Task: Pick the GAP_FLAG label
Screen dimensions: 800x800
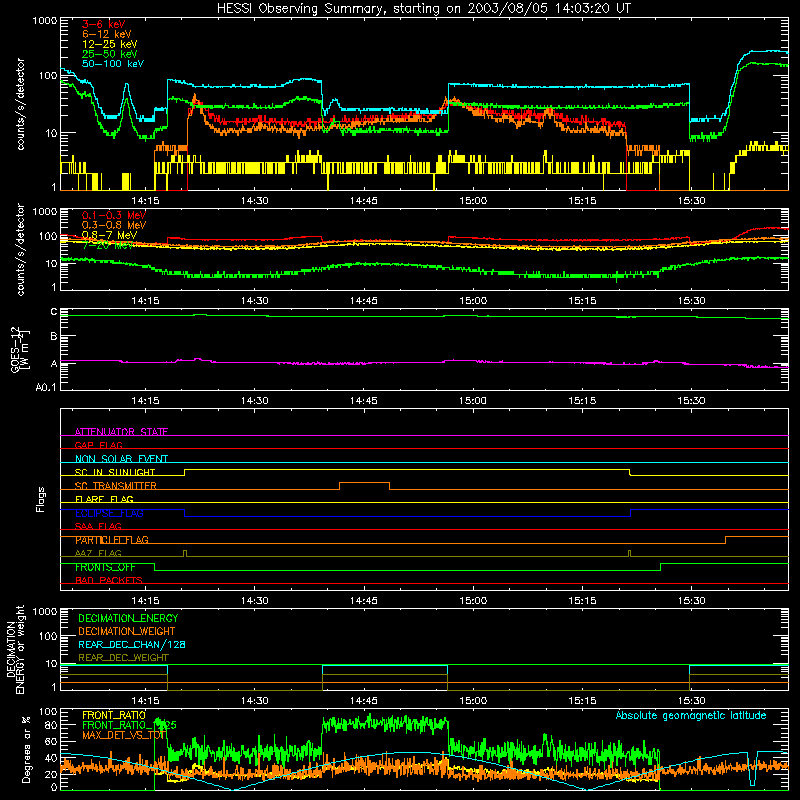Action: click(98, 445)
